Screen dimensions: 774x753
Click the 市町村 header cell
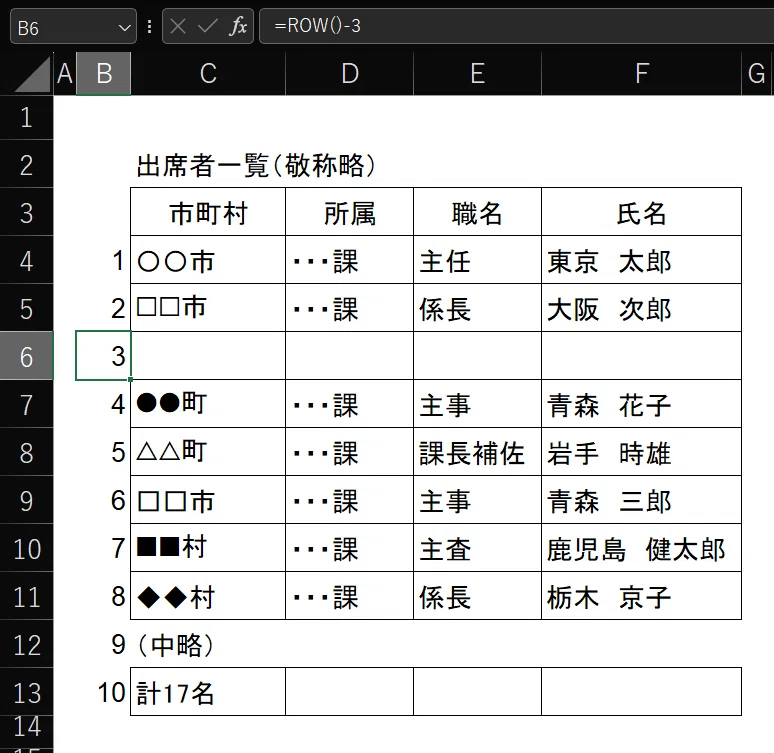(x=208, y=213)
